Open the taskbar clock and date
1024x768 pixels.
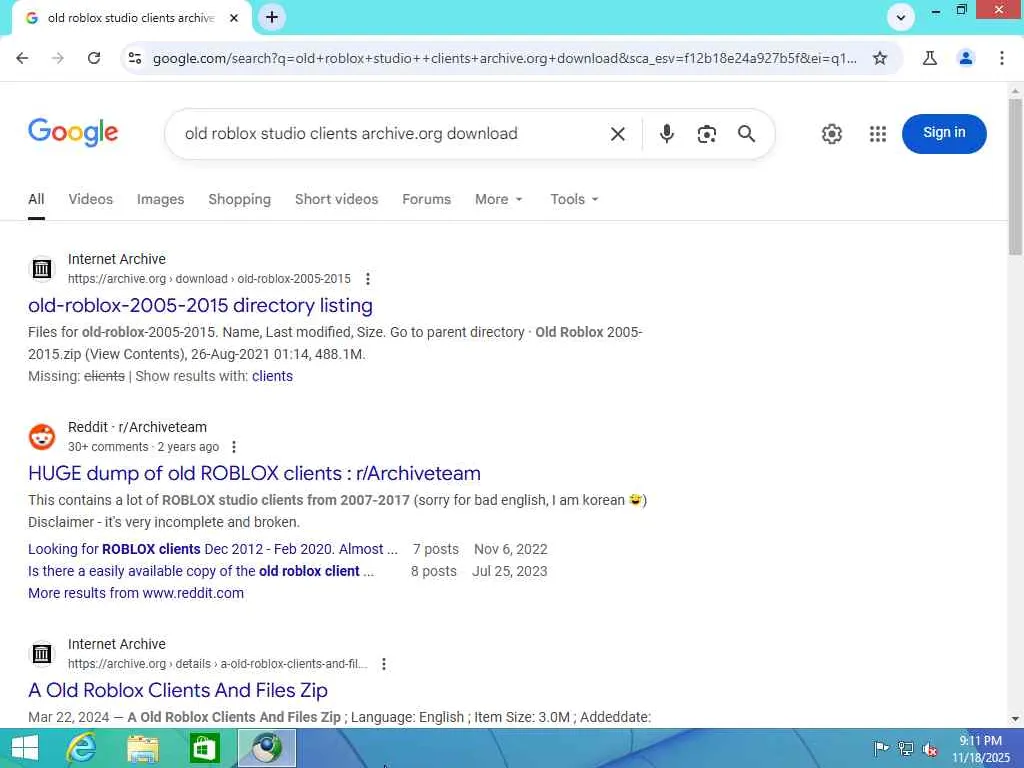(980, 749)
